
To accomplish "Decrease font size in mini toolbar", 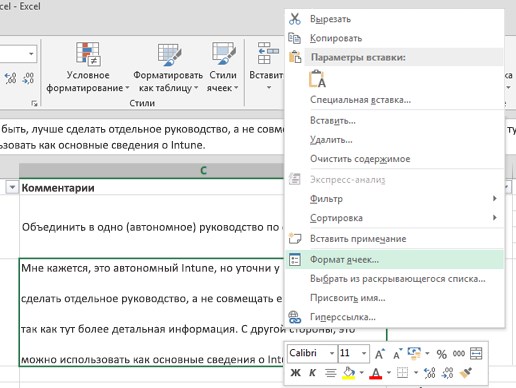I will [397, 354].
